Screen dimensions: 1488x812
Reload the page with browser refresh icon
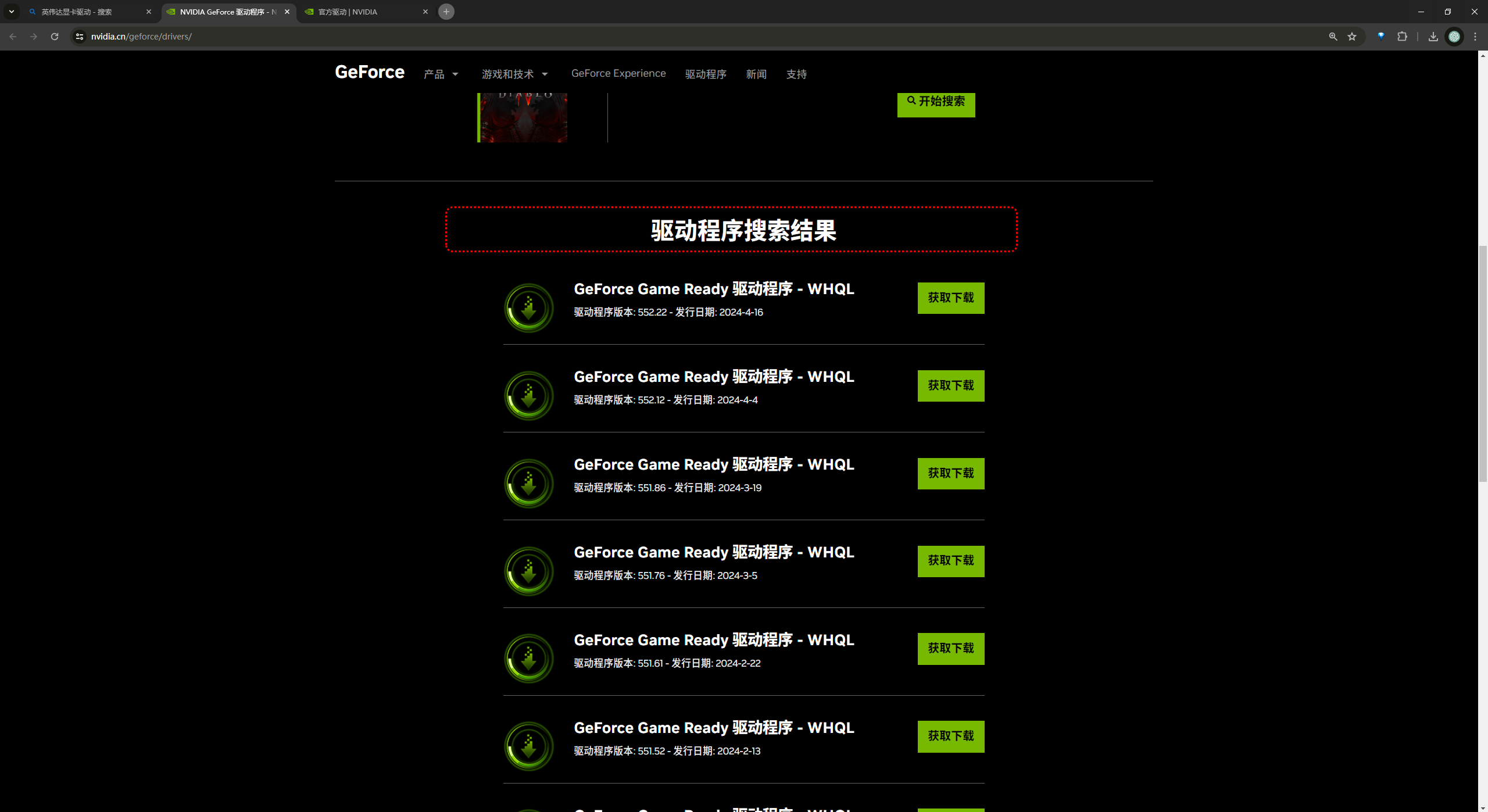coord(55,37)
